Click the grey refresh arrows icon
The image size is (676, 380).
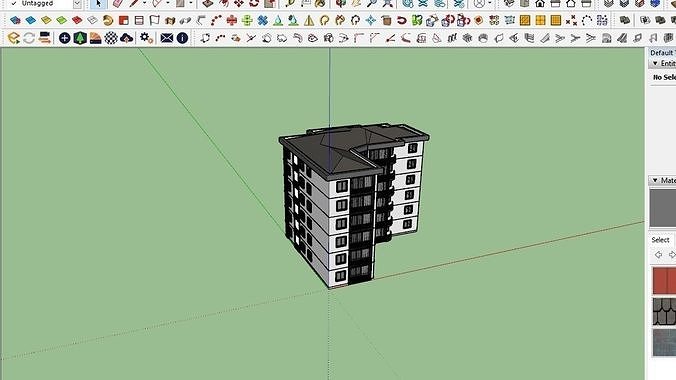pos(29,38)
